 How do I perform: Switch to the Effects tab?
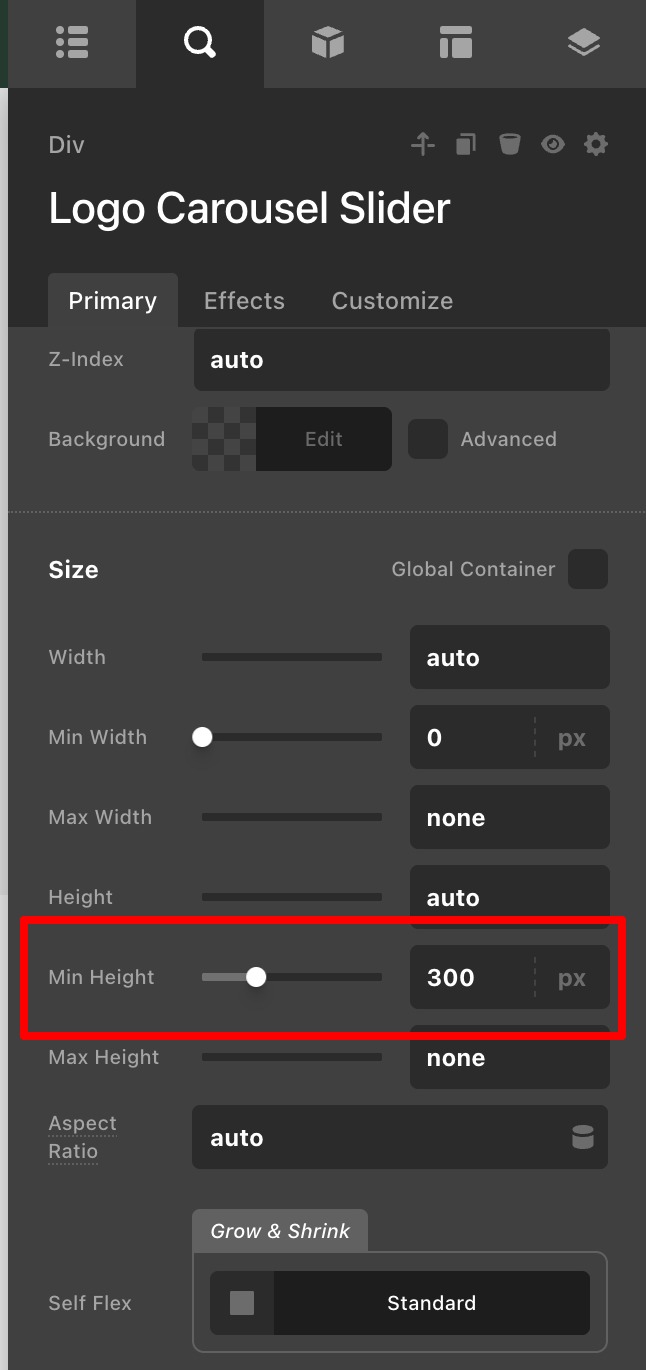[244, 301]
